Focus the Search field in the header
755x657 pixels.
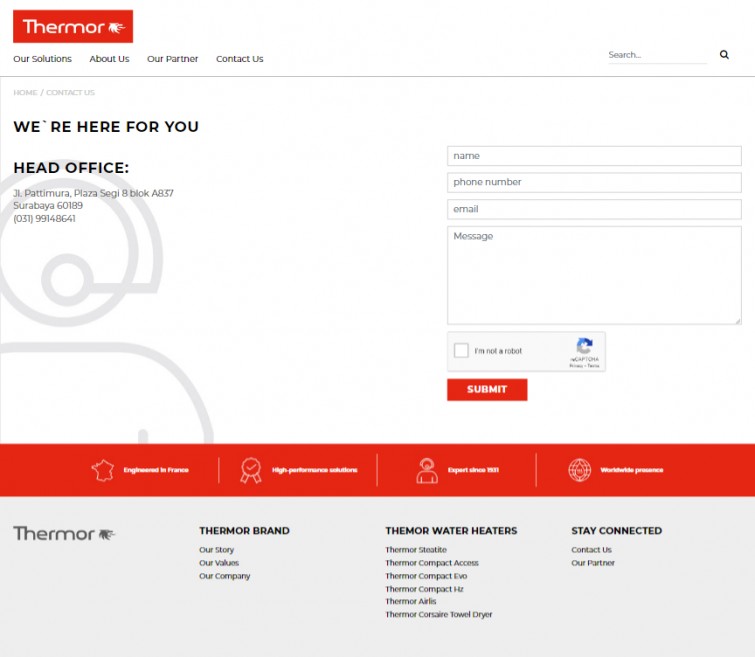tap(657, 55)
